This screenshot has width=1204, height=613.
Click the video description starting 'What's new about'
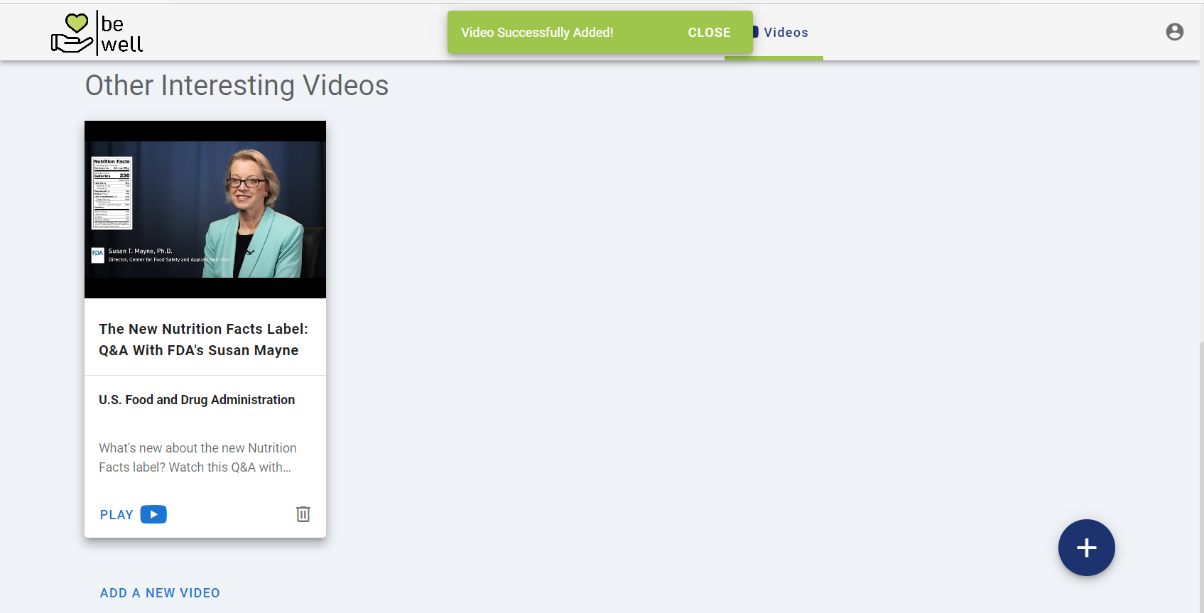pyautogui.click(x=198, y=458)
